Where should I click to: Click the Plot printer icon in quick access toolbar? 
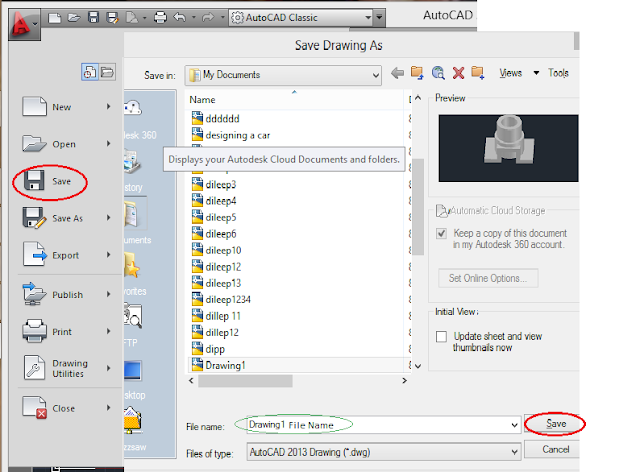coord(160,18)
